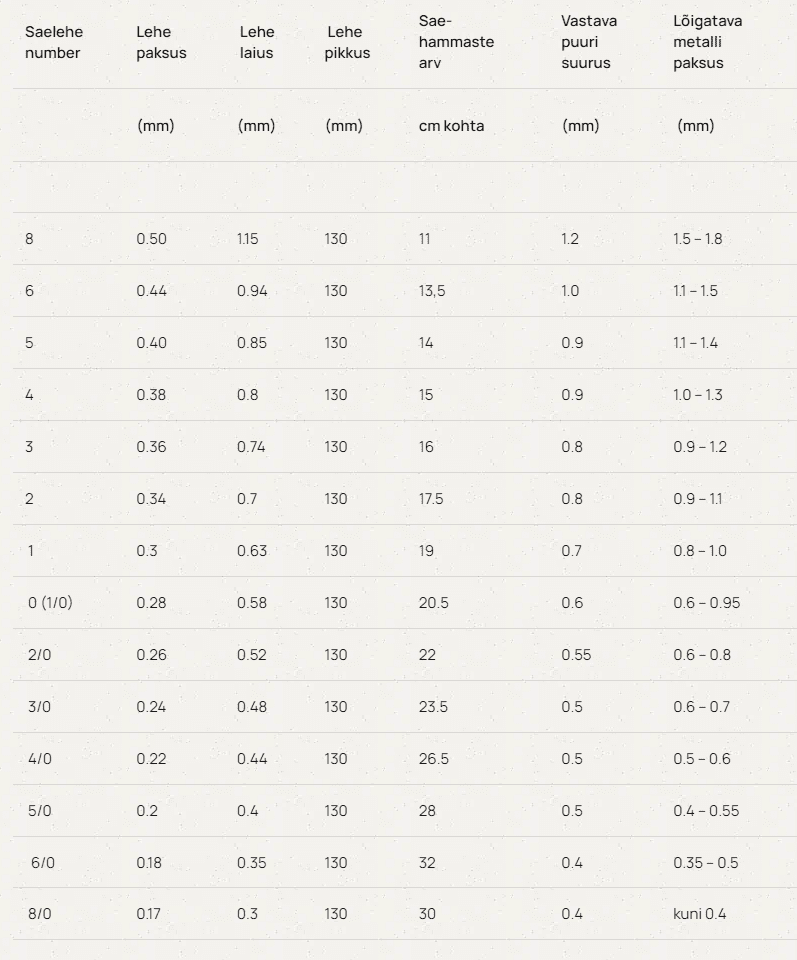The height and width of the screenshot is (960, 797).
Task: Click the "Lõigatava metalli paksus" header
Action: (707, 42)
